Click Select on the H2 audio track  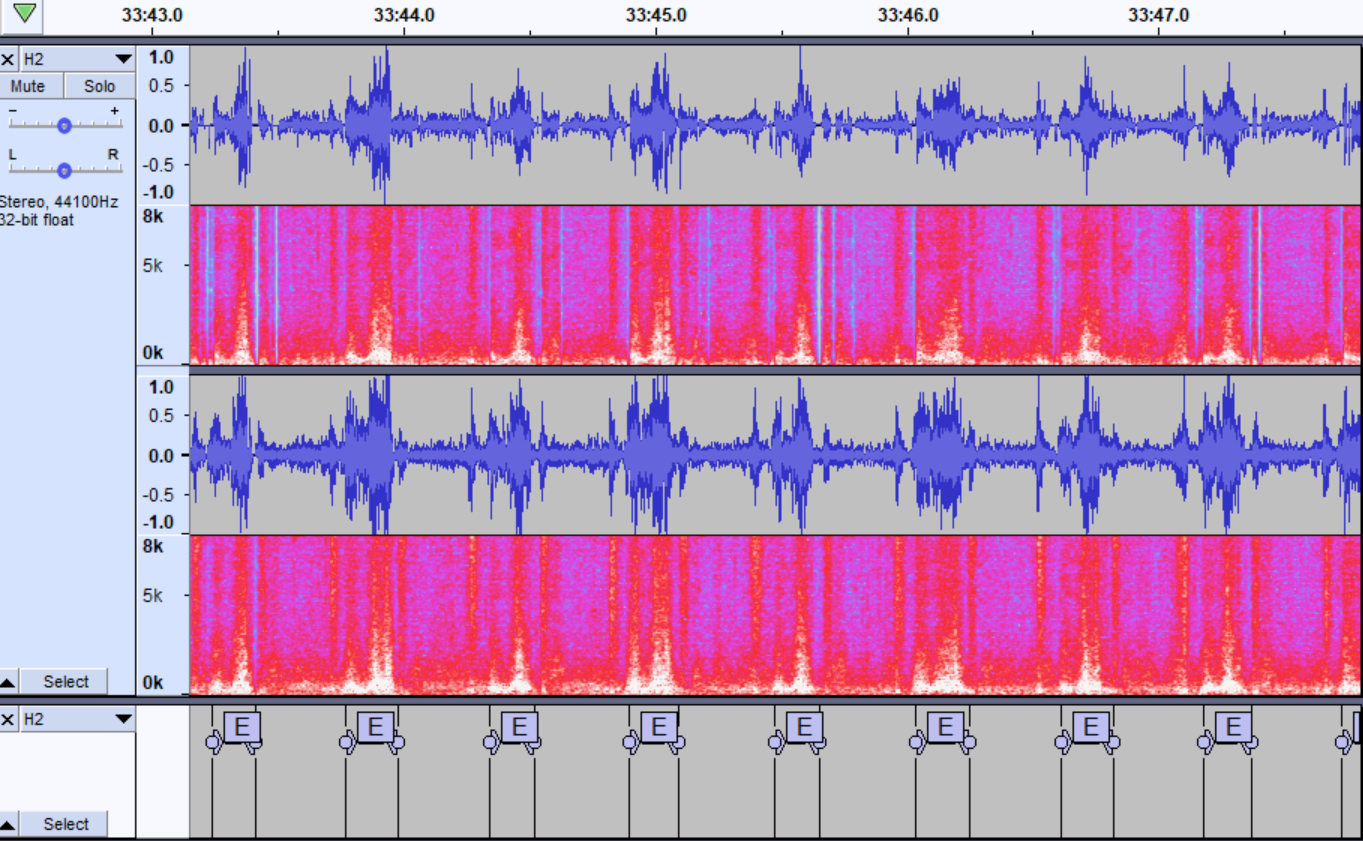[66, 682]
